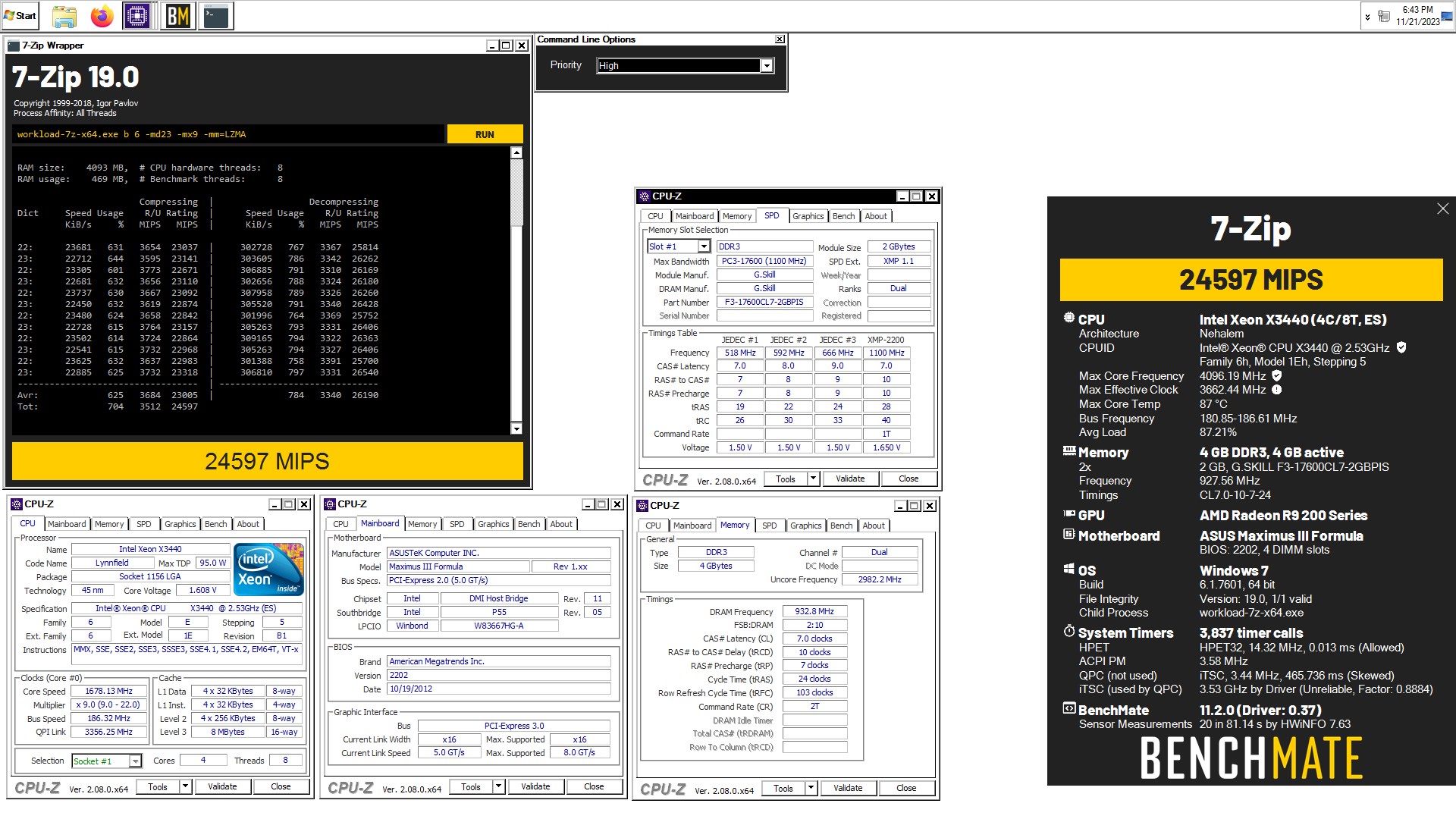Switch to SPD tab in CPU tab window

(x=144, y=524)
